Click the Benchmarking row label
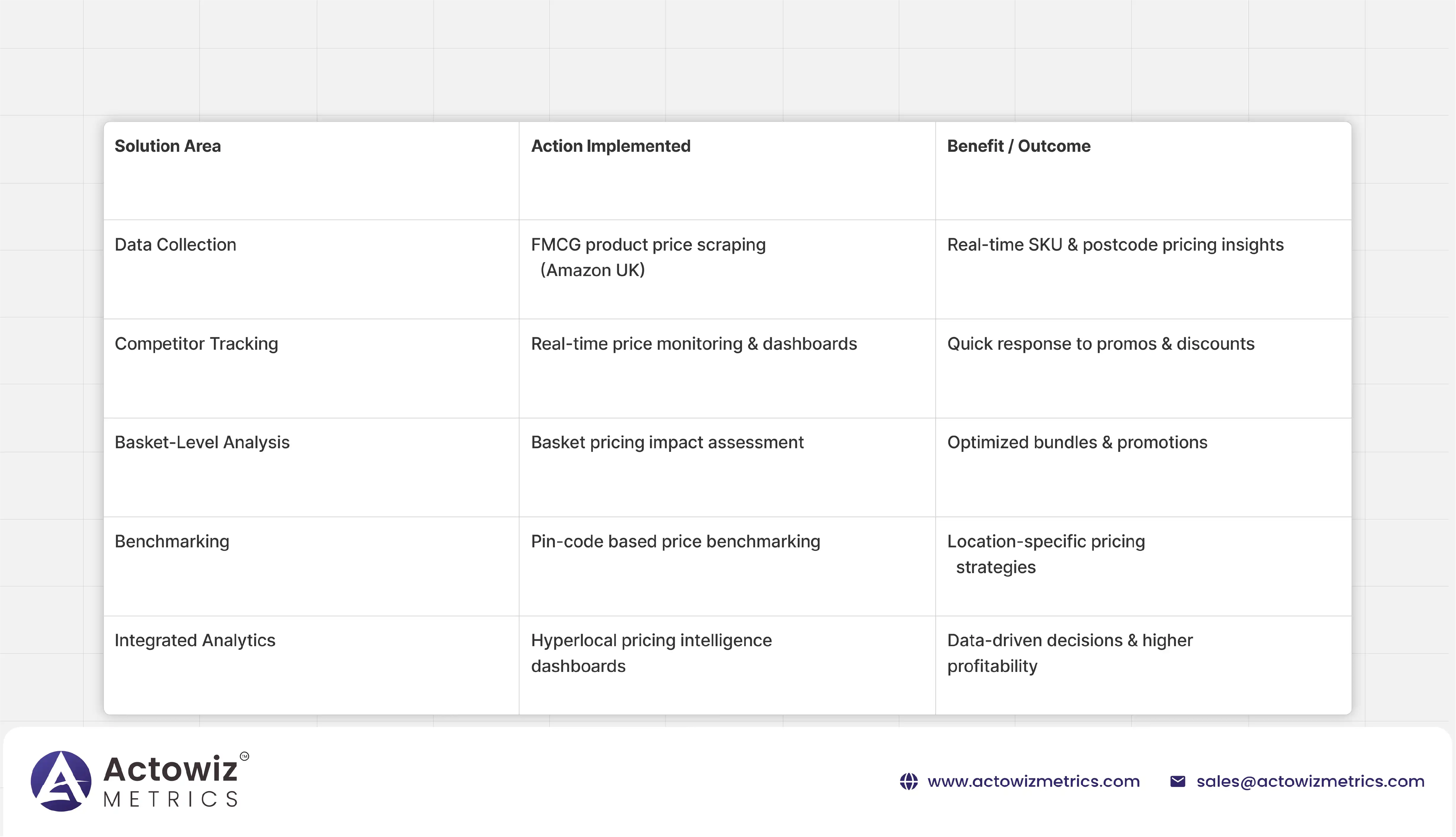 (x=172, y=541)
